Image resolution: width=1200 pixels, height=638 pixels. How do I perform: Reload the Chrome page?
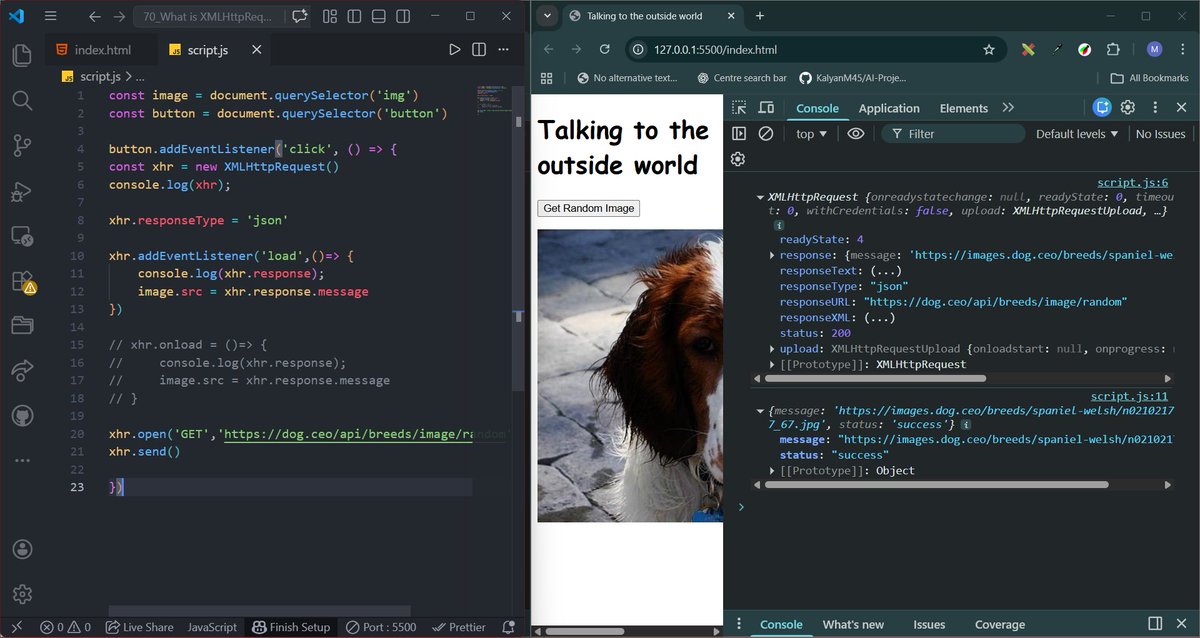(x=605, y=50)
